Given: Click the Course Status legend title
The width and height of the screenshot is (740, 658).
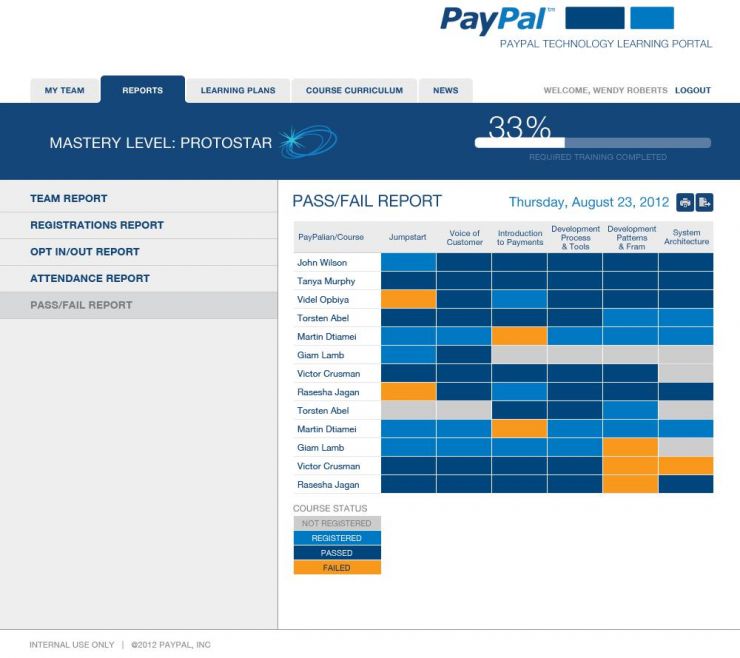Looking at the screenshot, I should pyautogui.click(x=330, y=508).
